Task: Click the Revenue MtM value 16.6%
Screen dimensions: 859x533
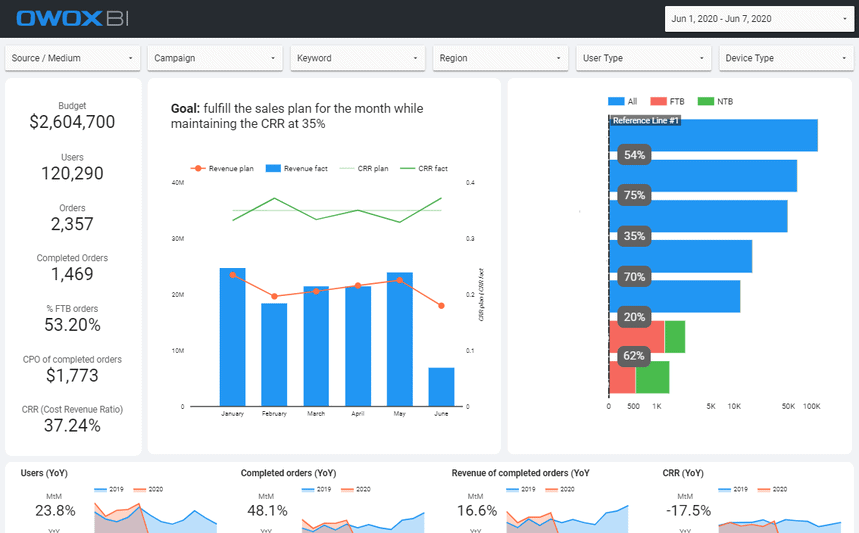Action: tap(477, 511)
